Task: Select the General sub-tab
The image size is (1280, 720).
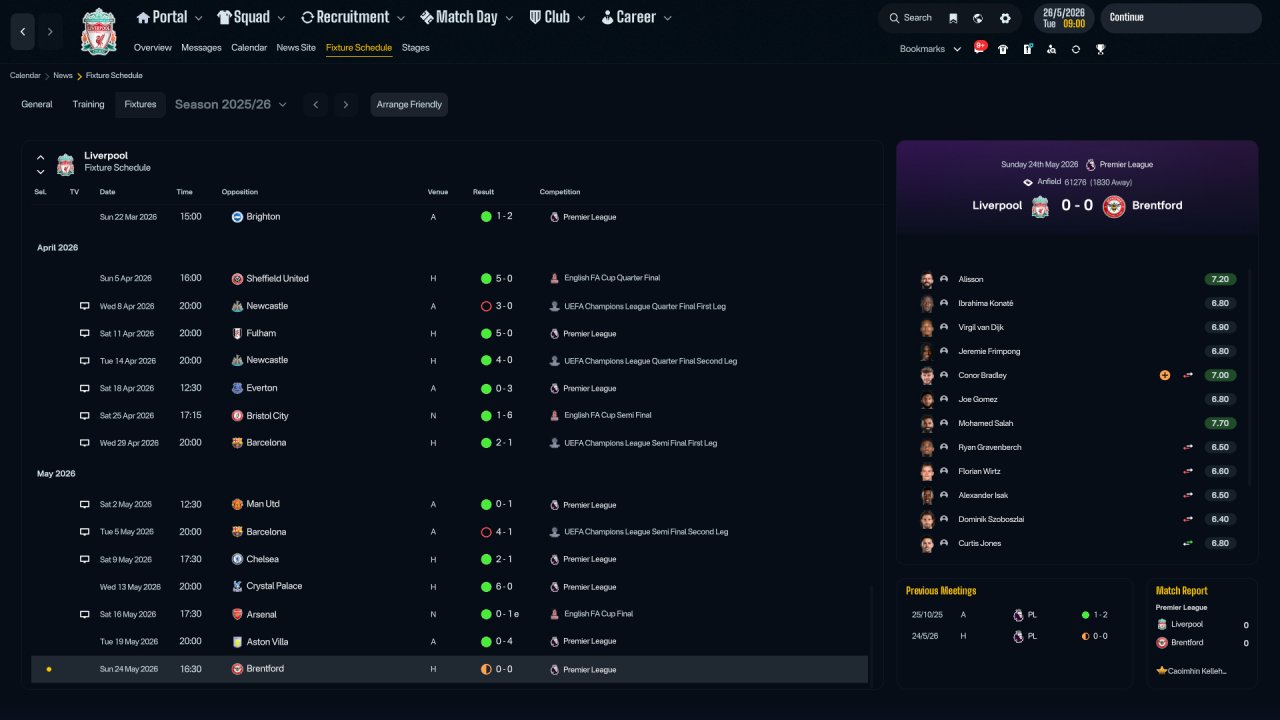Action: click(x=37, y=105)
